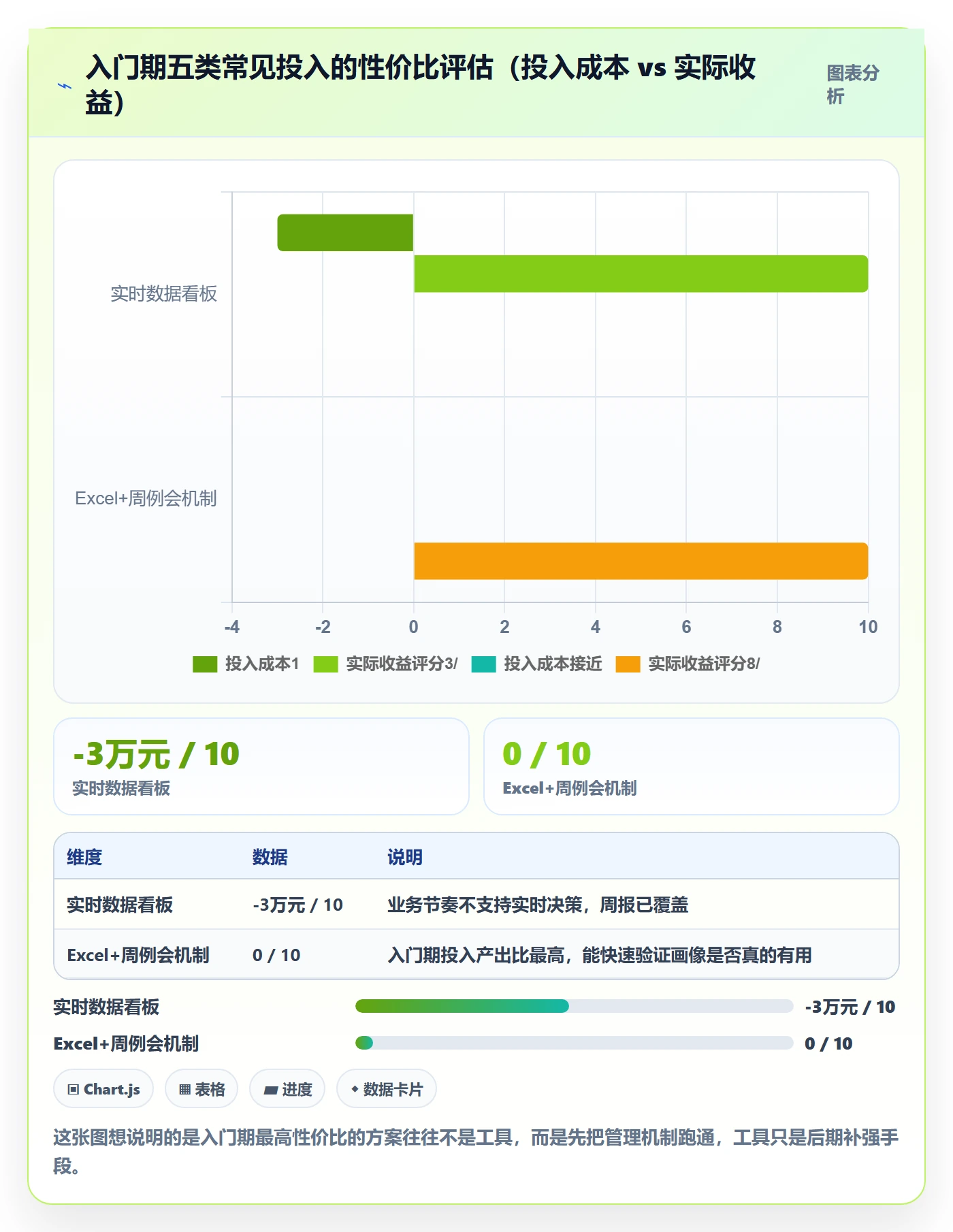The width and height of the screenshot is (953, 1232).
Task: Click the summary sentence starting 这张图想说明
Action: tap(476, 1151)
